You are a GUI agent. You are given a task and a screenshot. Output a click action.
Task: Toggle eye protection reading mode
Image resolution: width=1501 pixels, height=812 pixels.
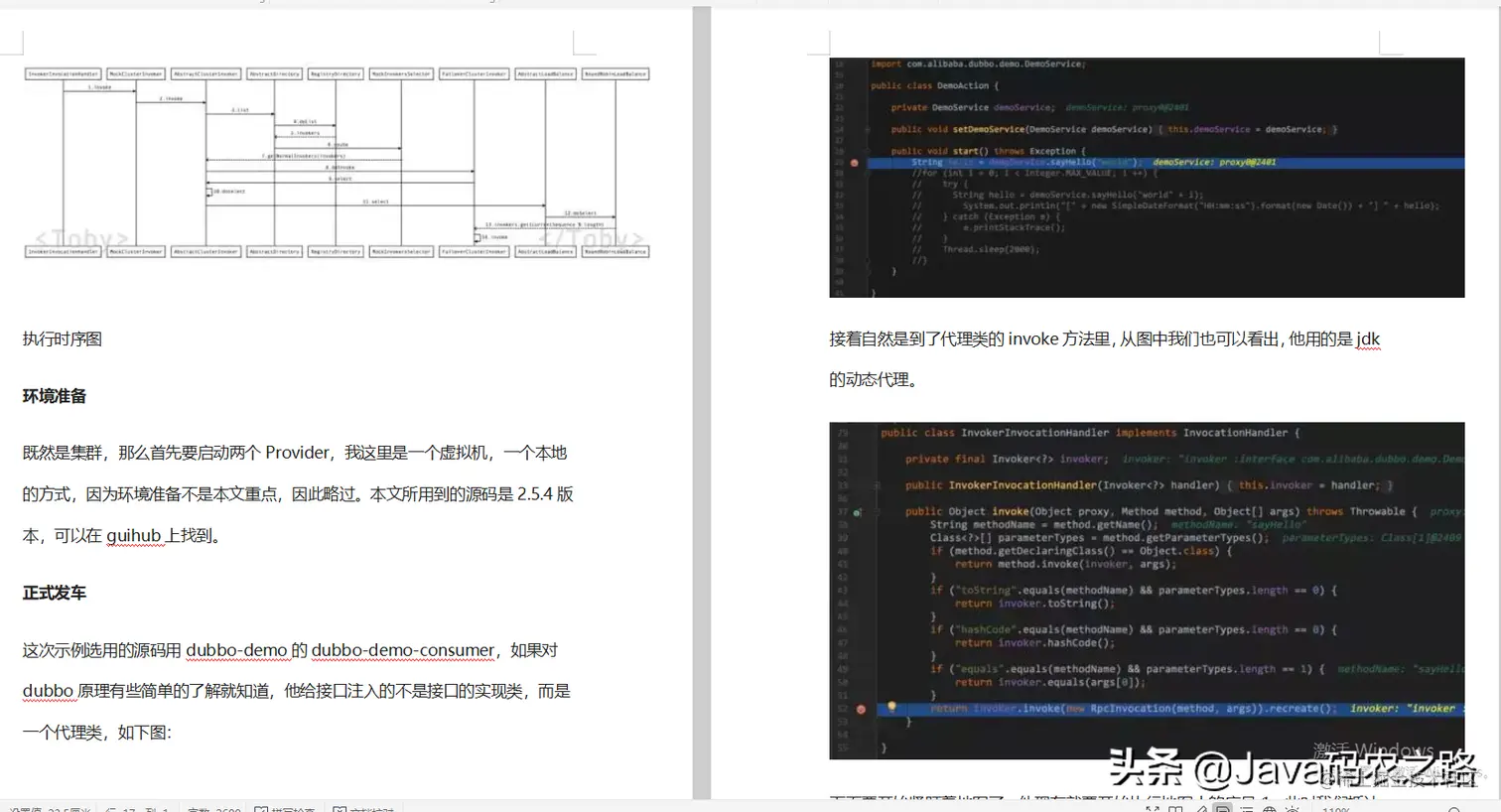pos(1293,808)
